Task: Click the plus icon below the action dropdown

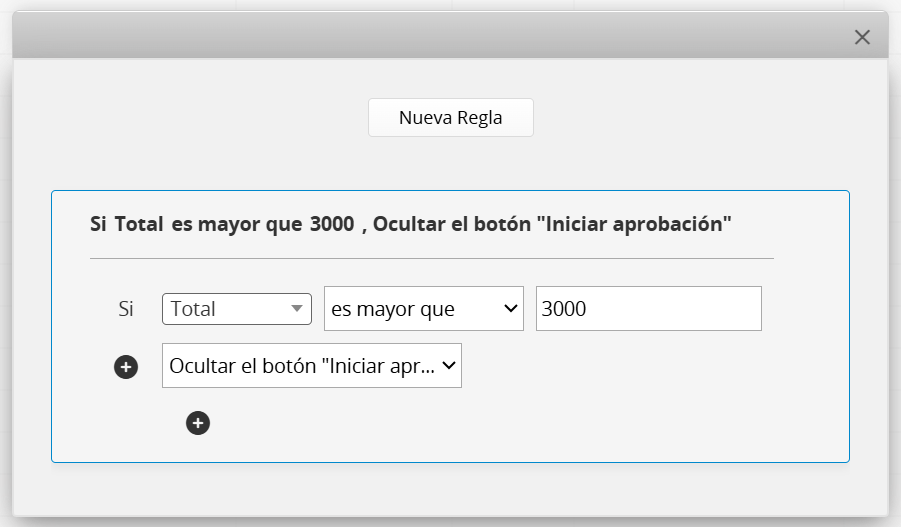Action: (x=198, y=423)
